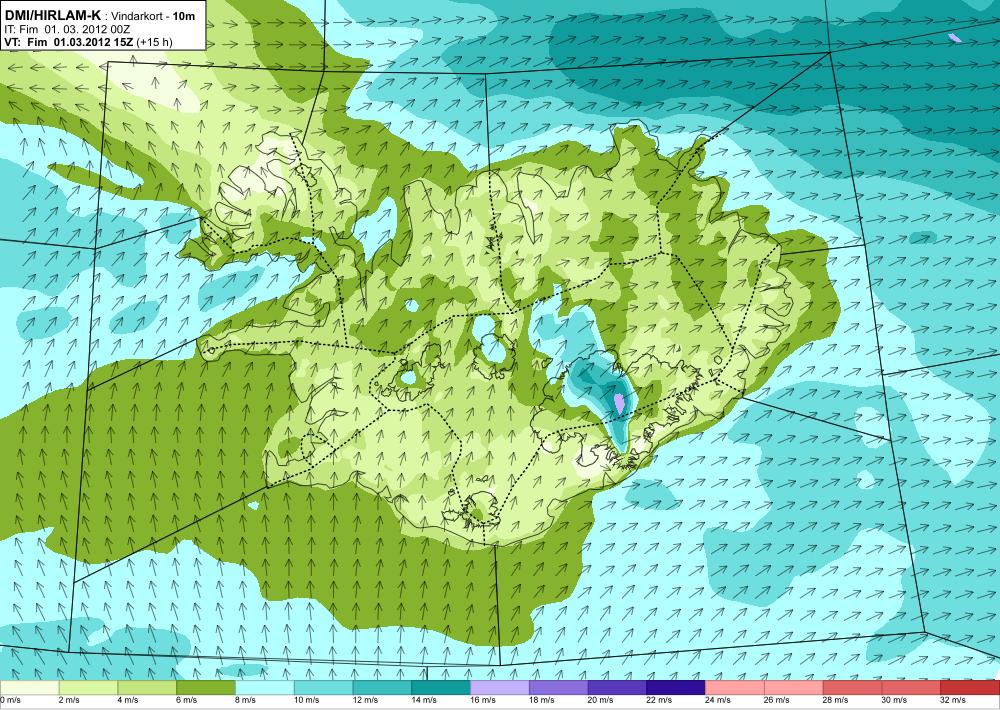Click the "14 m/s" legend label
Viewport: 1000px width, 710px height.
coord(423,700)
